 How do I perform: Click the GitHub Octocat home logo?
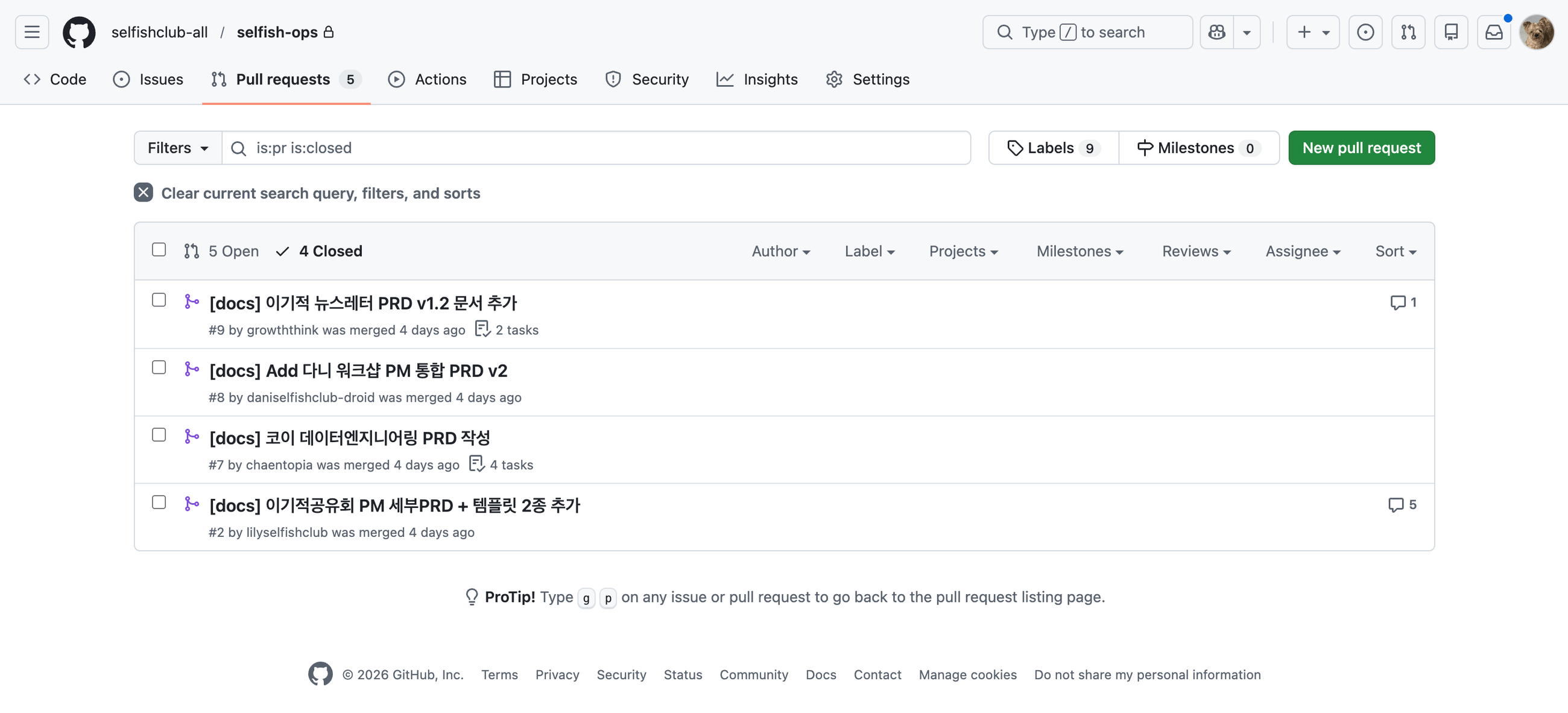pyautogui.click(x=79, y=31)
